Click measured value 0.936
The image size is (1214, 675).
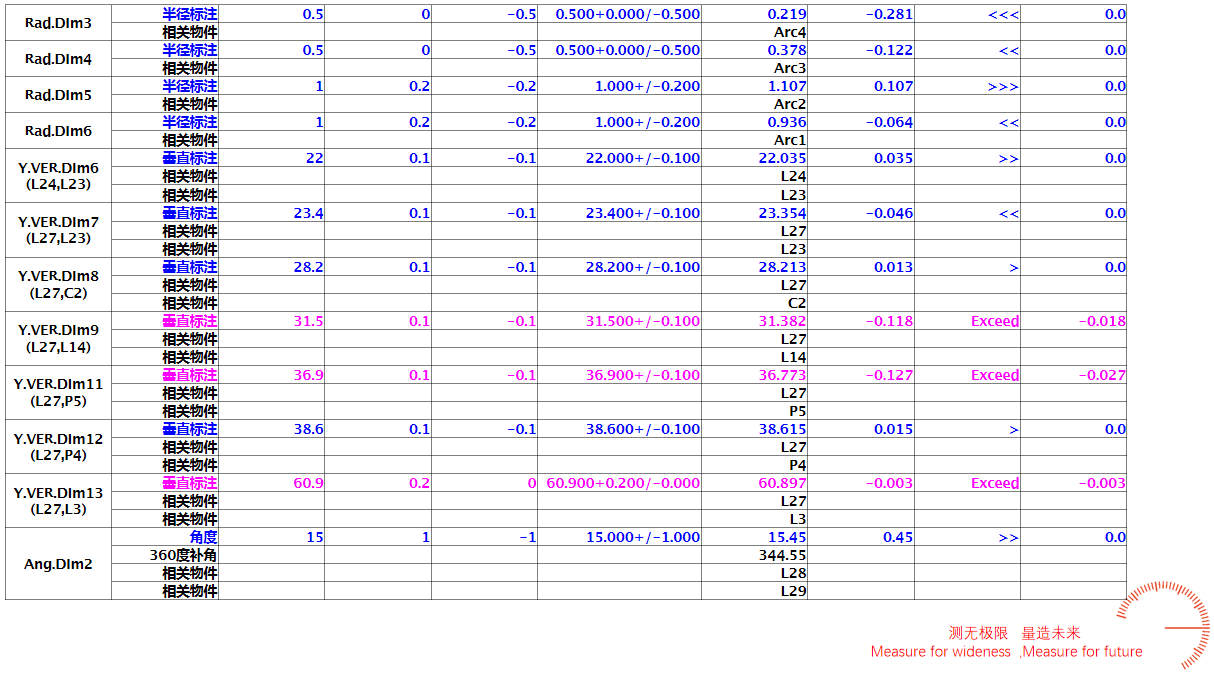[787, 122]
